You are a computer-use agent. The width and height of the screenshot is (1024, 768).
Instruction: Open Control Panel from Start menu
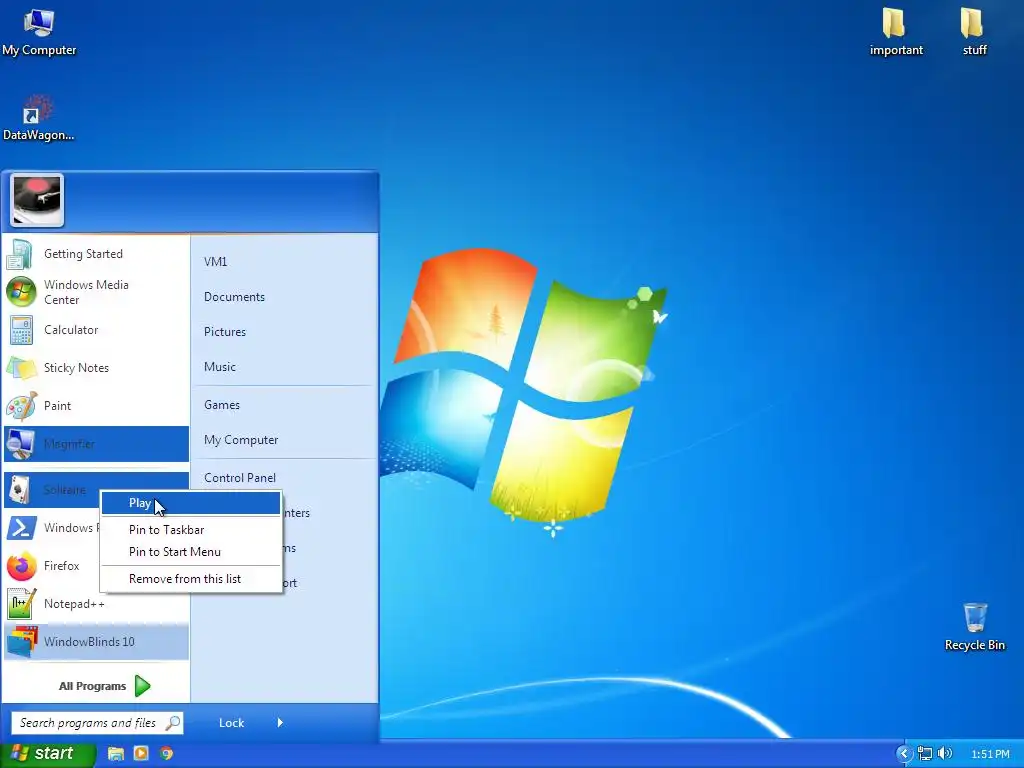pyautogui.click(x=240, y=478)
